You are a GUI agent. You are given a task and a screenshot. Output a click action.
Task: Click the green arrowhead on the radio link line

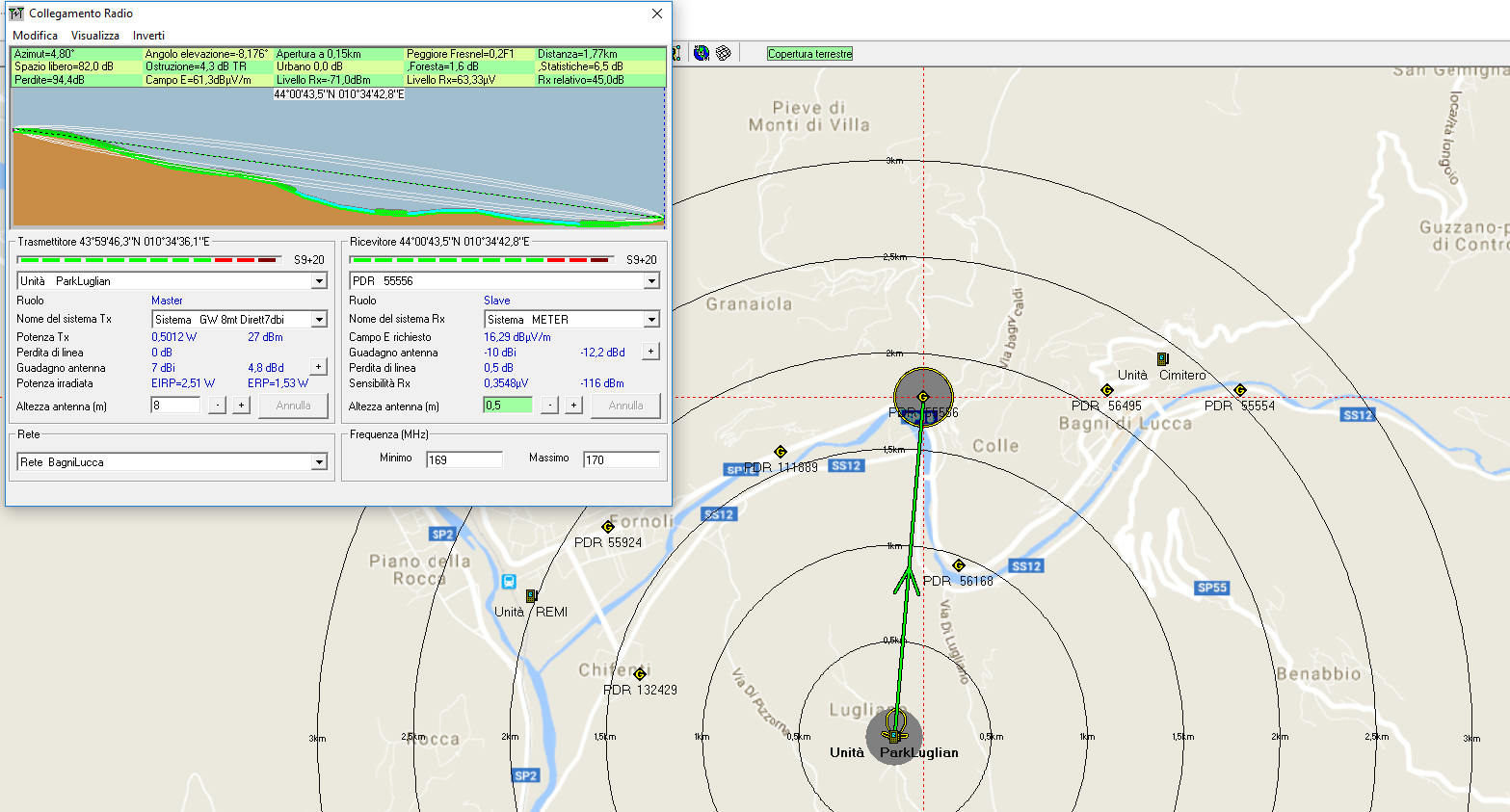click(906, 580)
